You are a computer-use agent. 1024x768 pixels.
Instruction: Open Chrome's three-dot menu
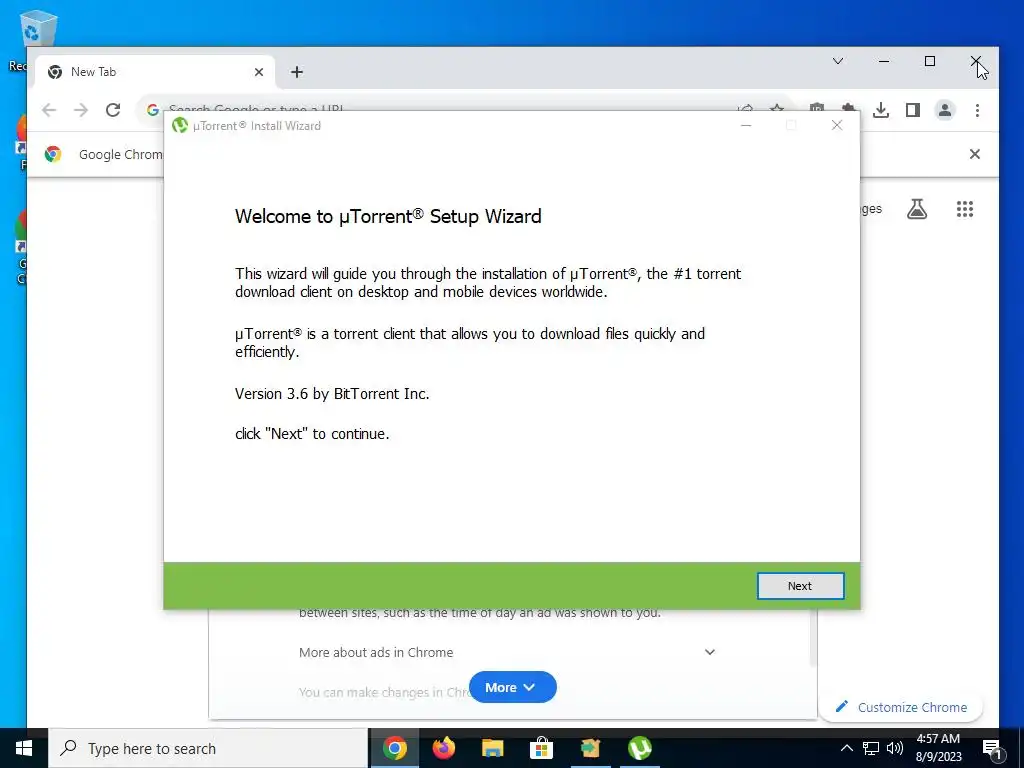pos(977,110)
